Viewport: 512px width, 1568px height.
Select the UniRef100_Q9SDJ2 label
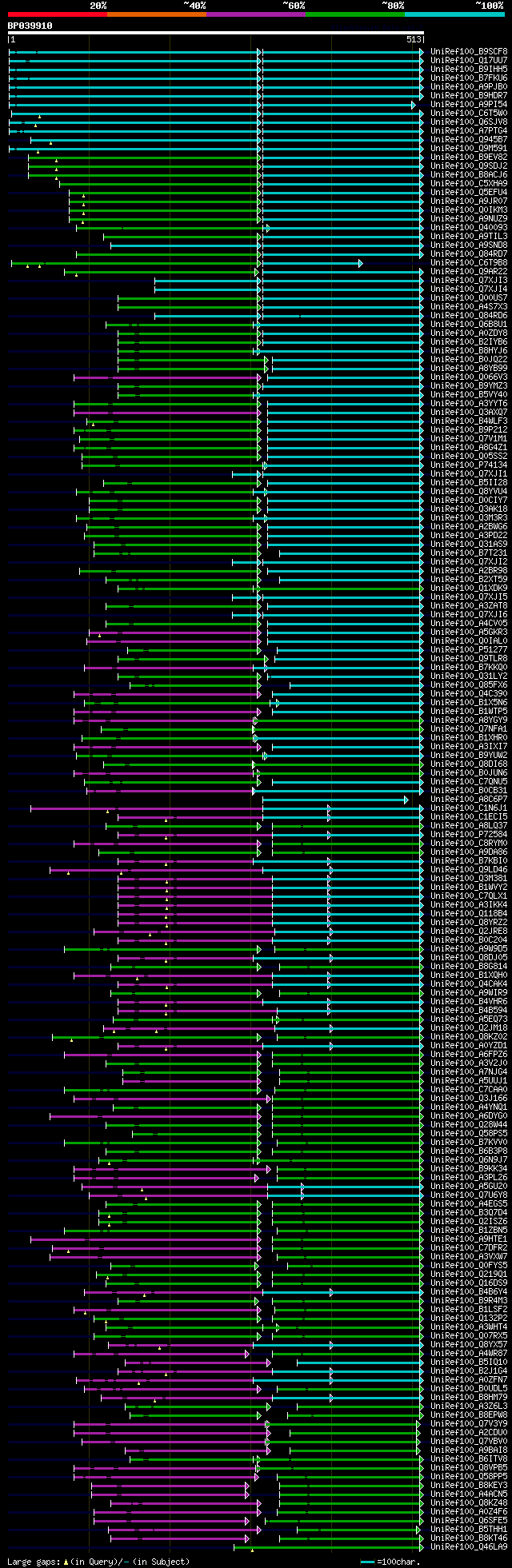(x=469, y=166)
